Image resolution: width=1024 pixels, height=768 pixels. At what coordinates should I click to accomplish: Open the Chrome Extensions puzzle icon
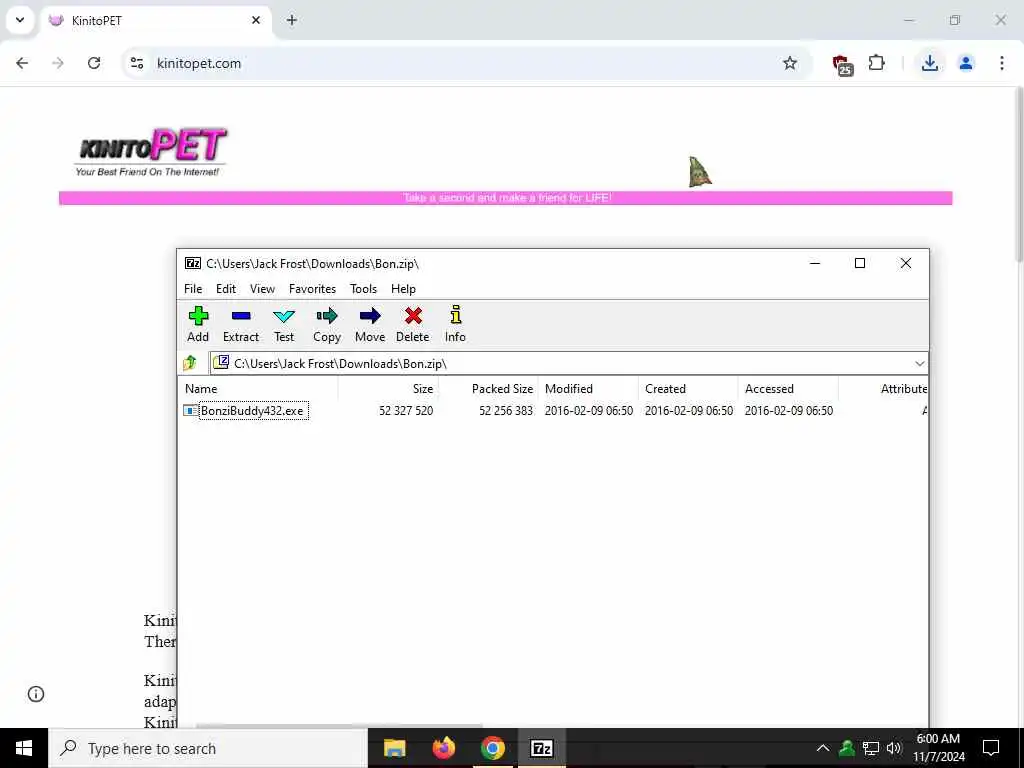click(x=876, y=63)
